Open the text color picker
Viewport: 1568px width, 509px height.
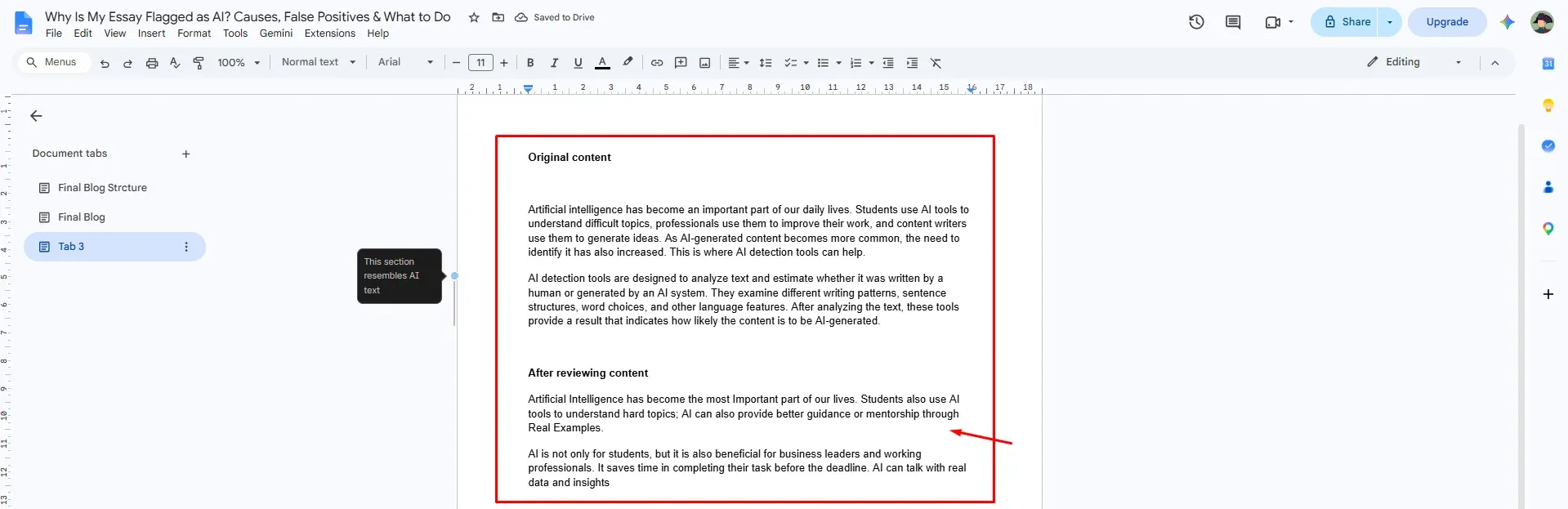[x=602, y=63]
